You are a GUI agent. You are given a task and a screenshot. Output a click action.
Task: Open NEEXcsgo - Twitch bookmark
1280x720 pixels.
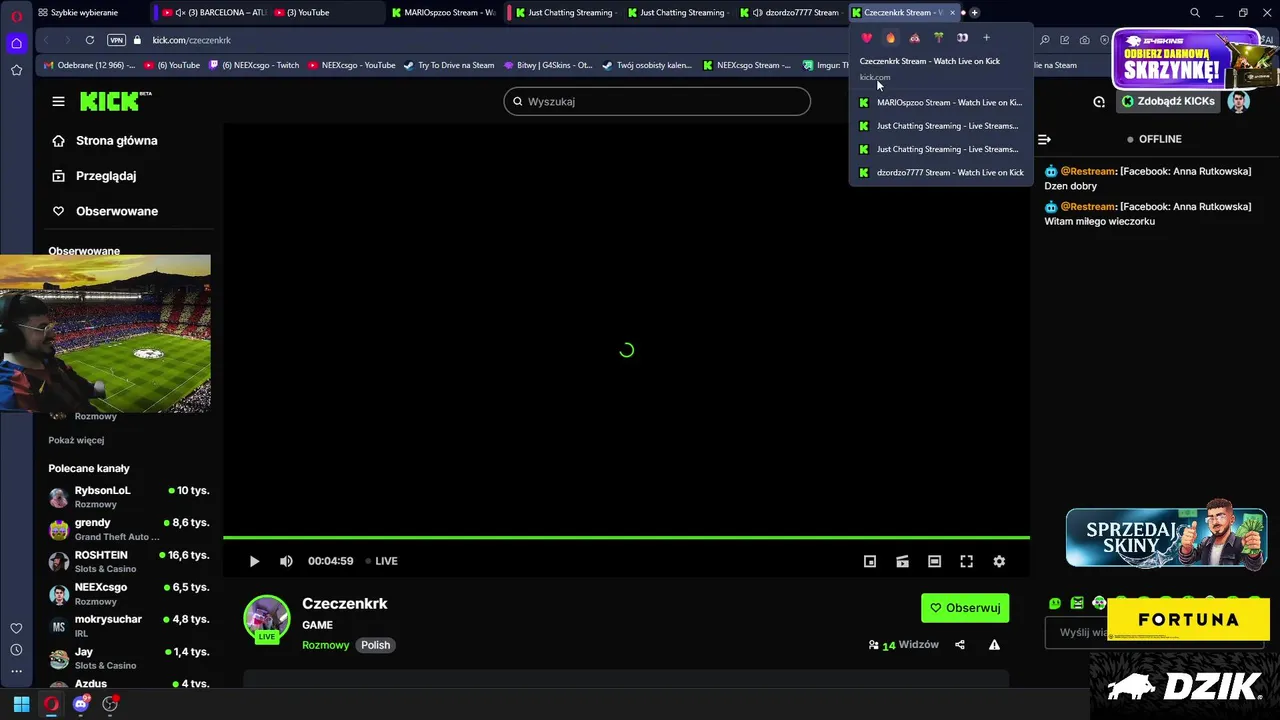(x=255, y=65)
